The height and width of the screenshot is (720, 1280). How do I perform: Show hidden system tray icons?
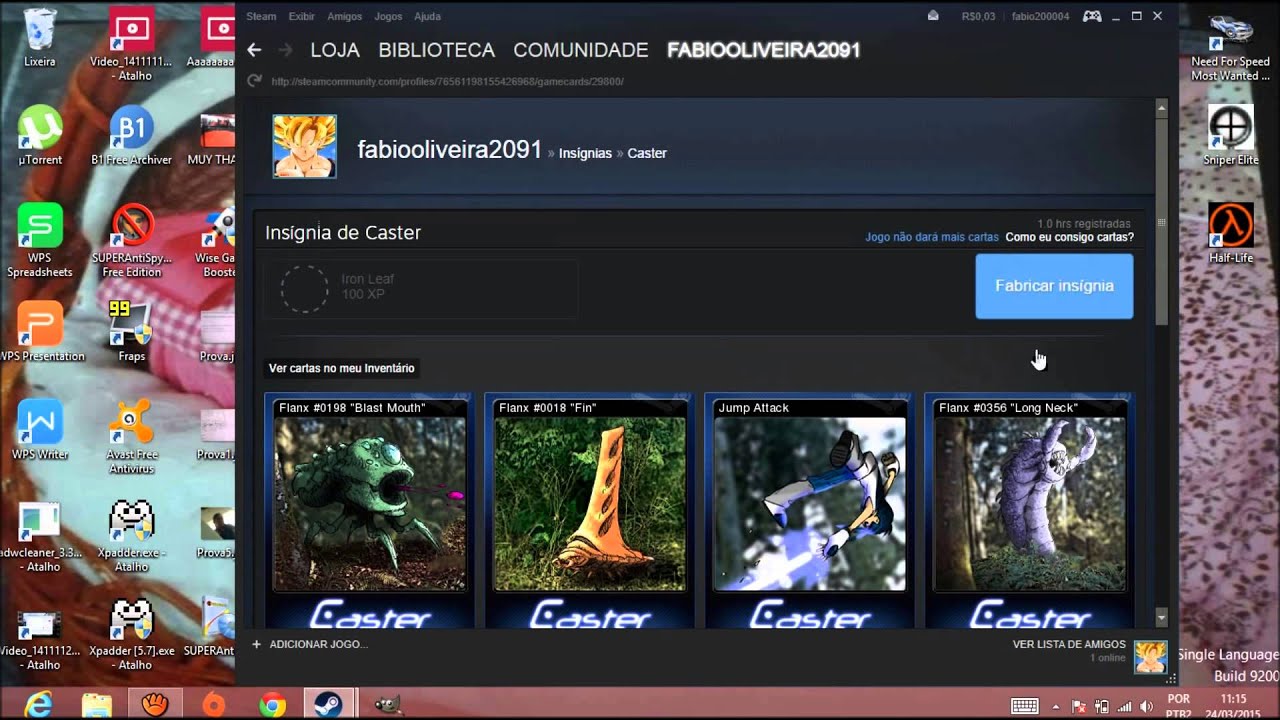(1055, 706)
